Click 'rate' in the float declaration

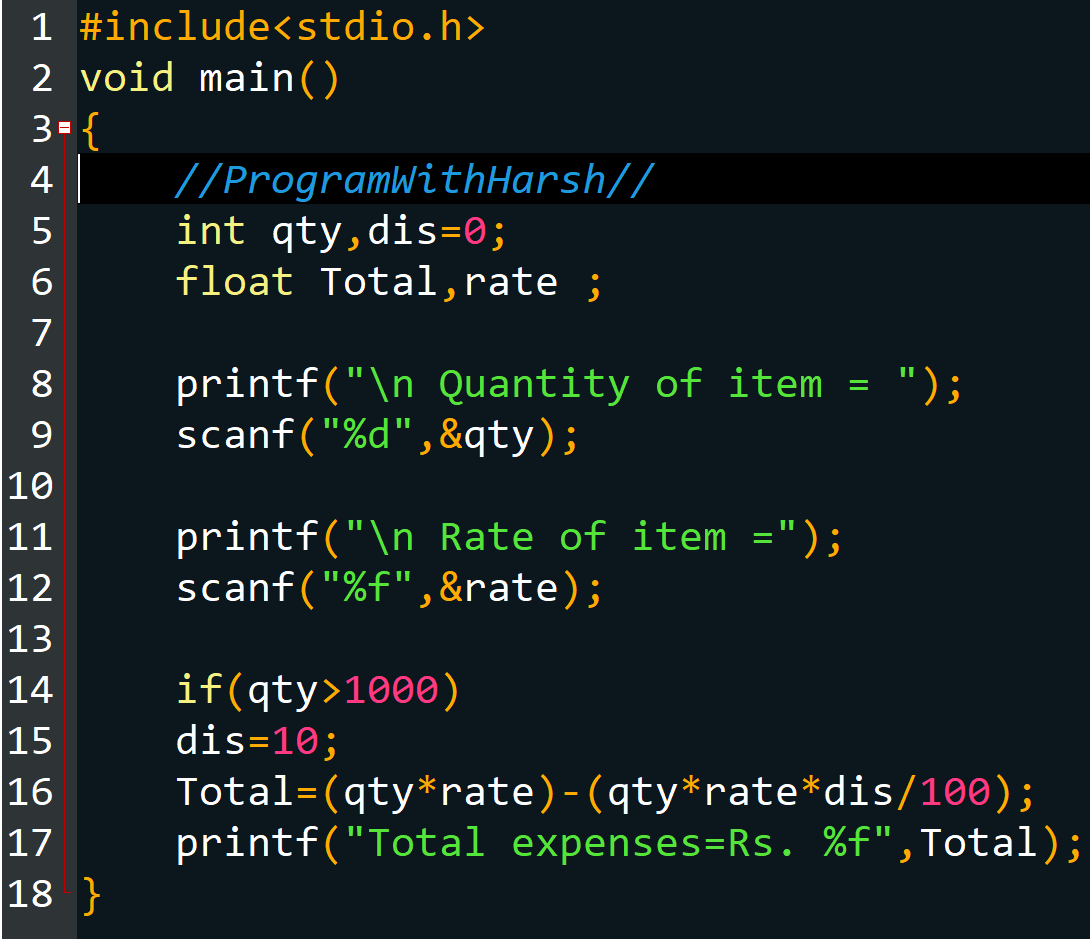tap(511, 282)
